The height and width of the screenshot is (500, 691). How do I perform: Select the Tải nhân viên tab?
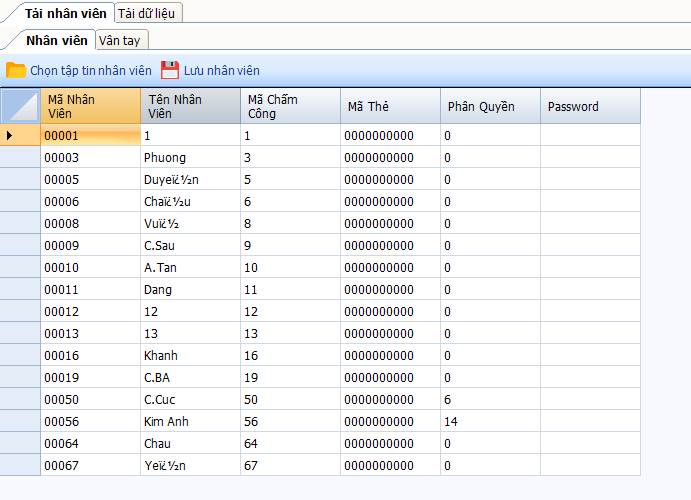[x=58, y=13]
